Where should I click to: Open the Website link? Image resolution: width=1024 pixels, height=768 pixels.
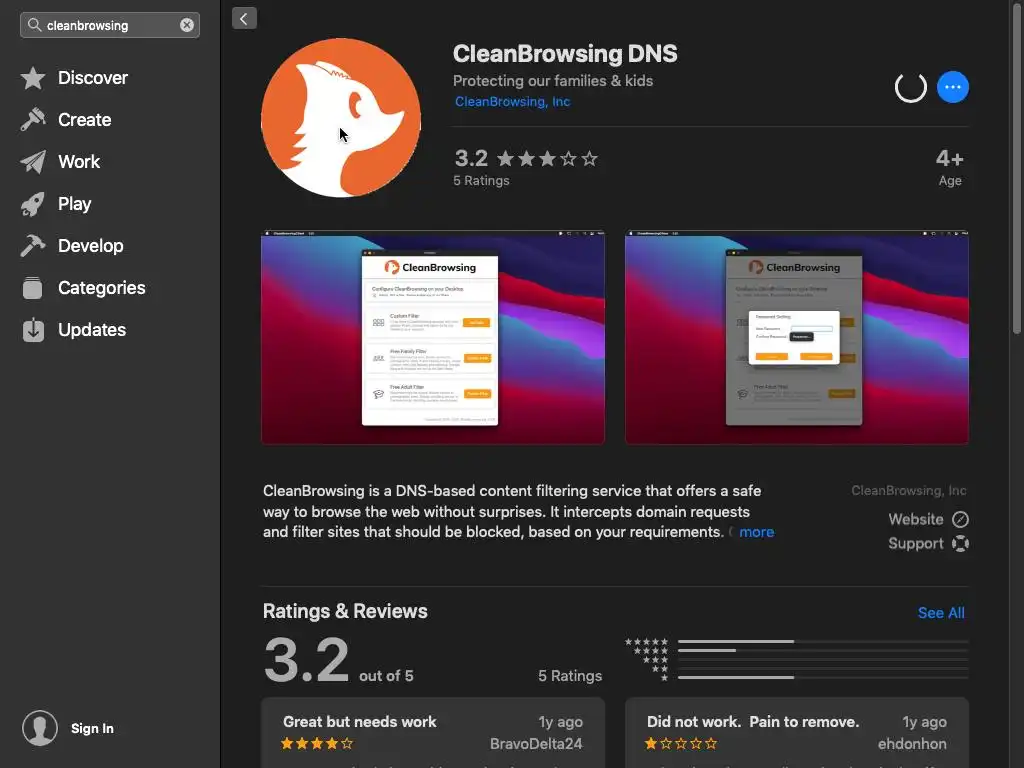point(916,519)
